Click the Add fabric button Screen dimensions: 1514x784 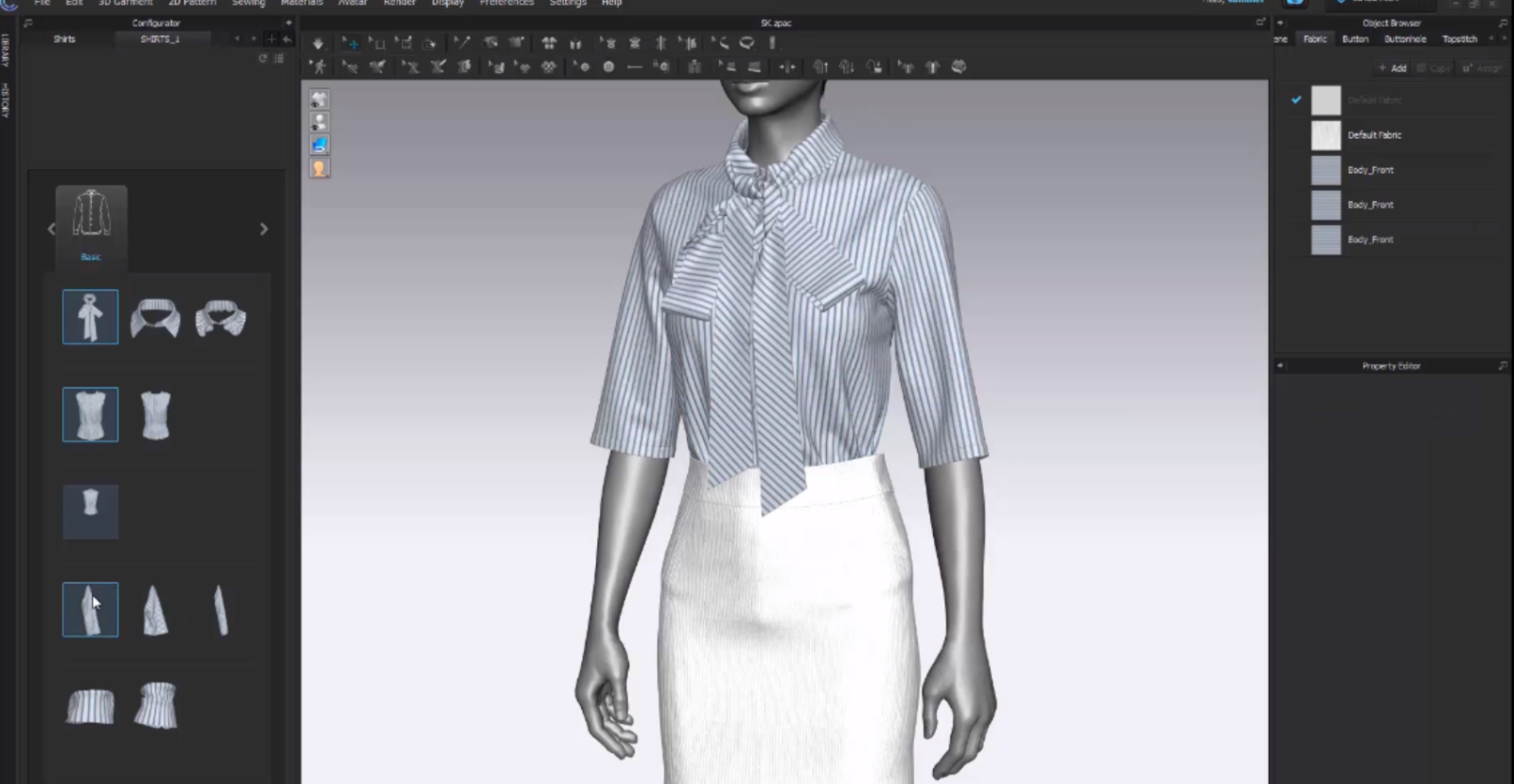1392,68
